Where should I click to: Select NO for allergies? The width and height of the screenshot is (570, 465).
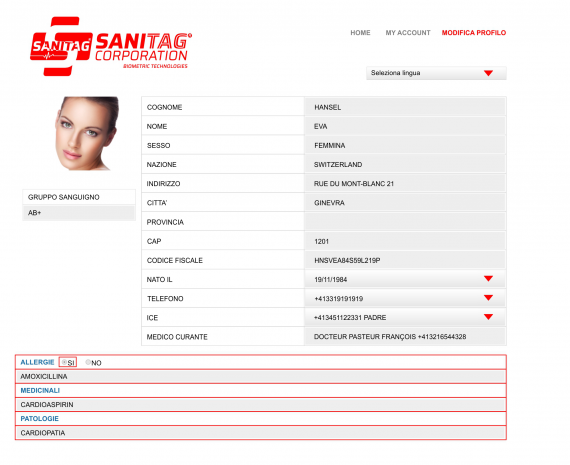click(x=88, y=362)
